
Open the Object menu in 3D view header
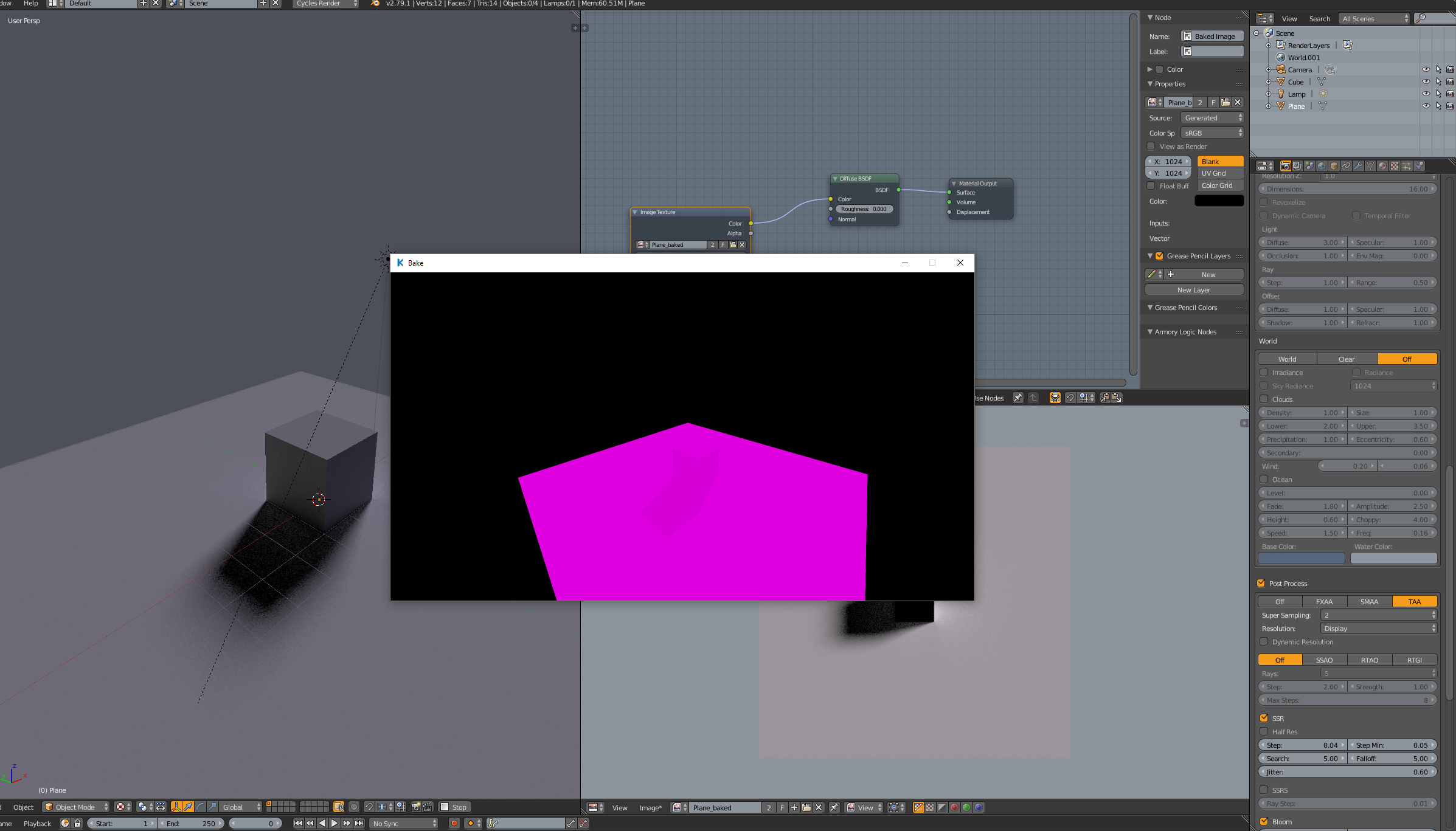(23, 807)
